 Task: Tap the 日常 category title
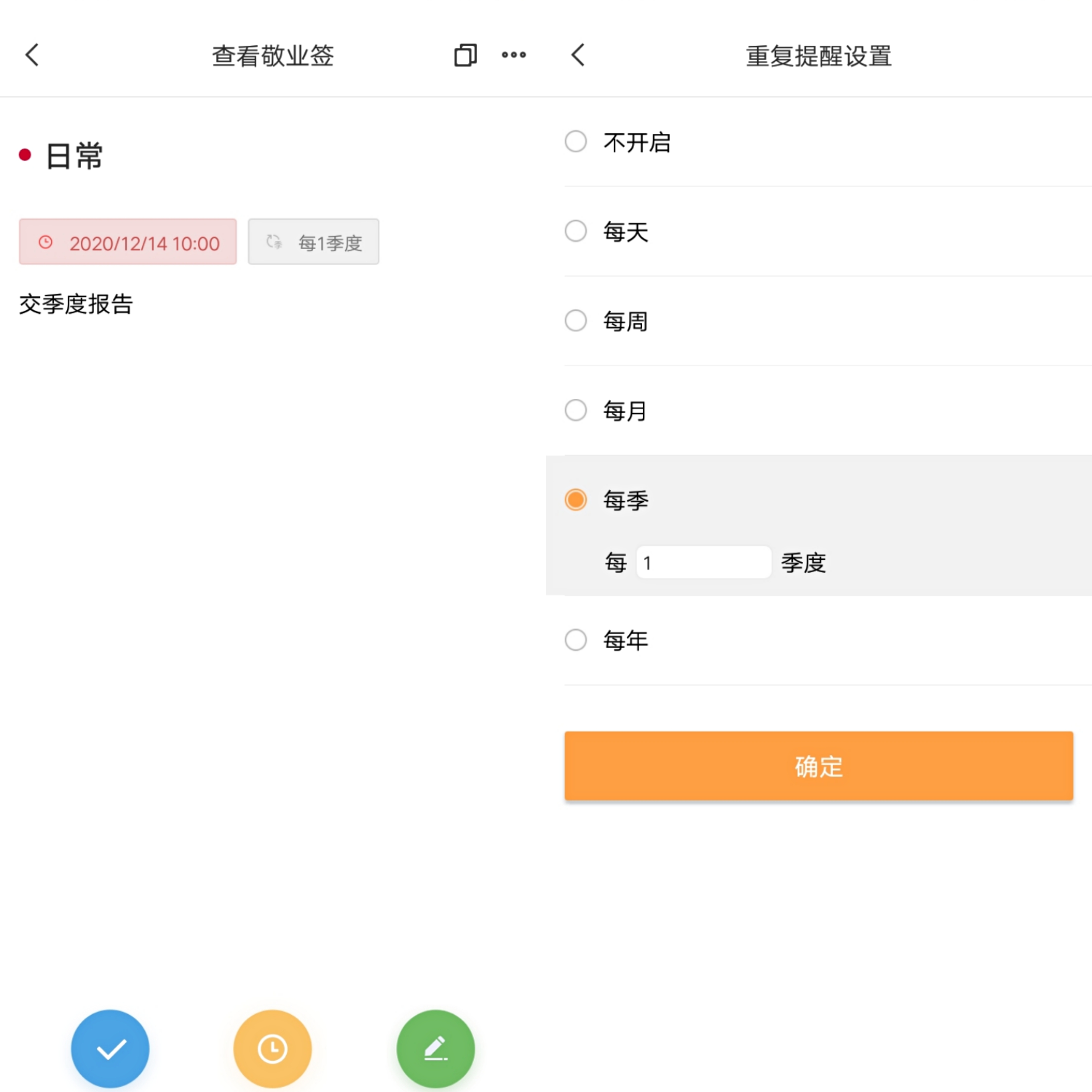tap(74, 156)
